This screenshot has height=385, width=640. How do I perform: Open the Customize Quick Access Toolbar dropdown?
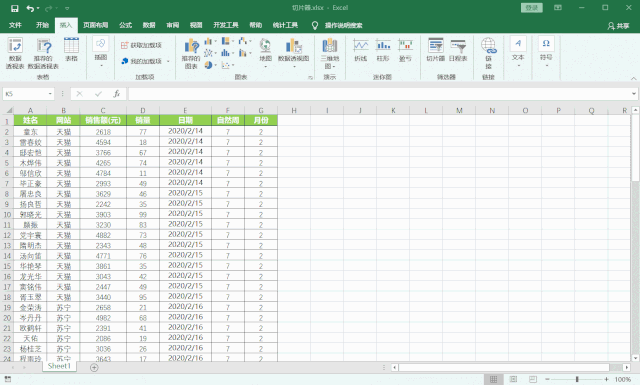point(67,8)
